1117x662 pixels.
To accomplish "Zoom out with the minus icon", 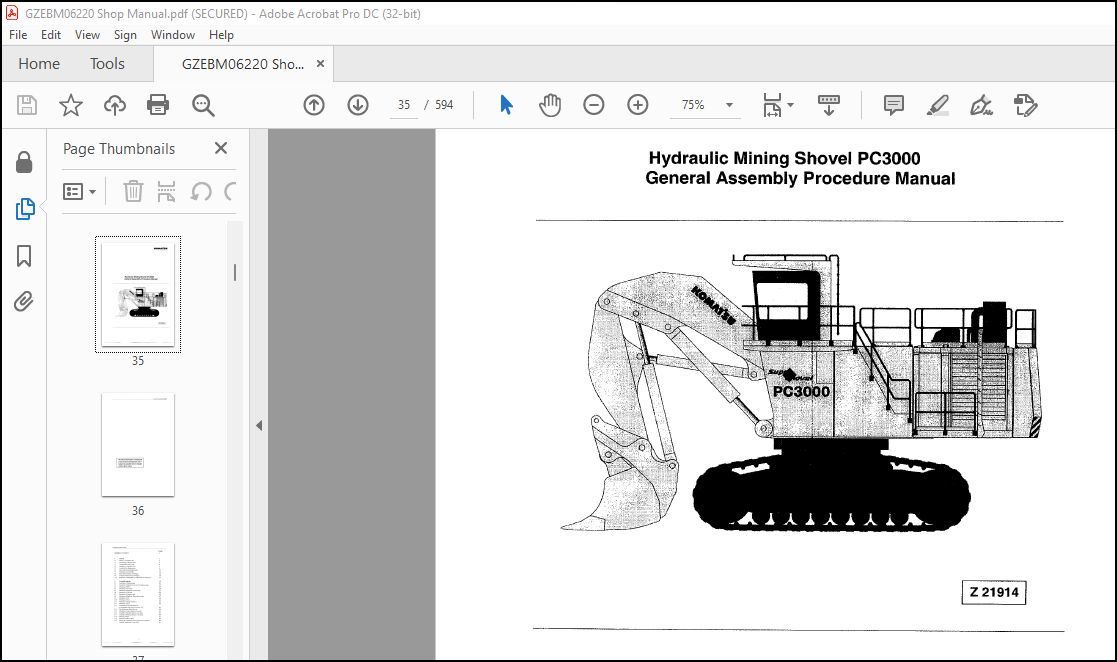I will pyautogui.click(x=593, y=105).
